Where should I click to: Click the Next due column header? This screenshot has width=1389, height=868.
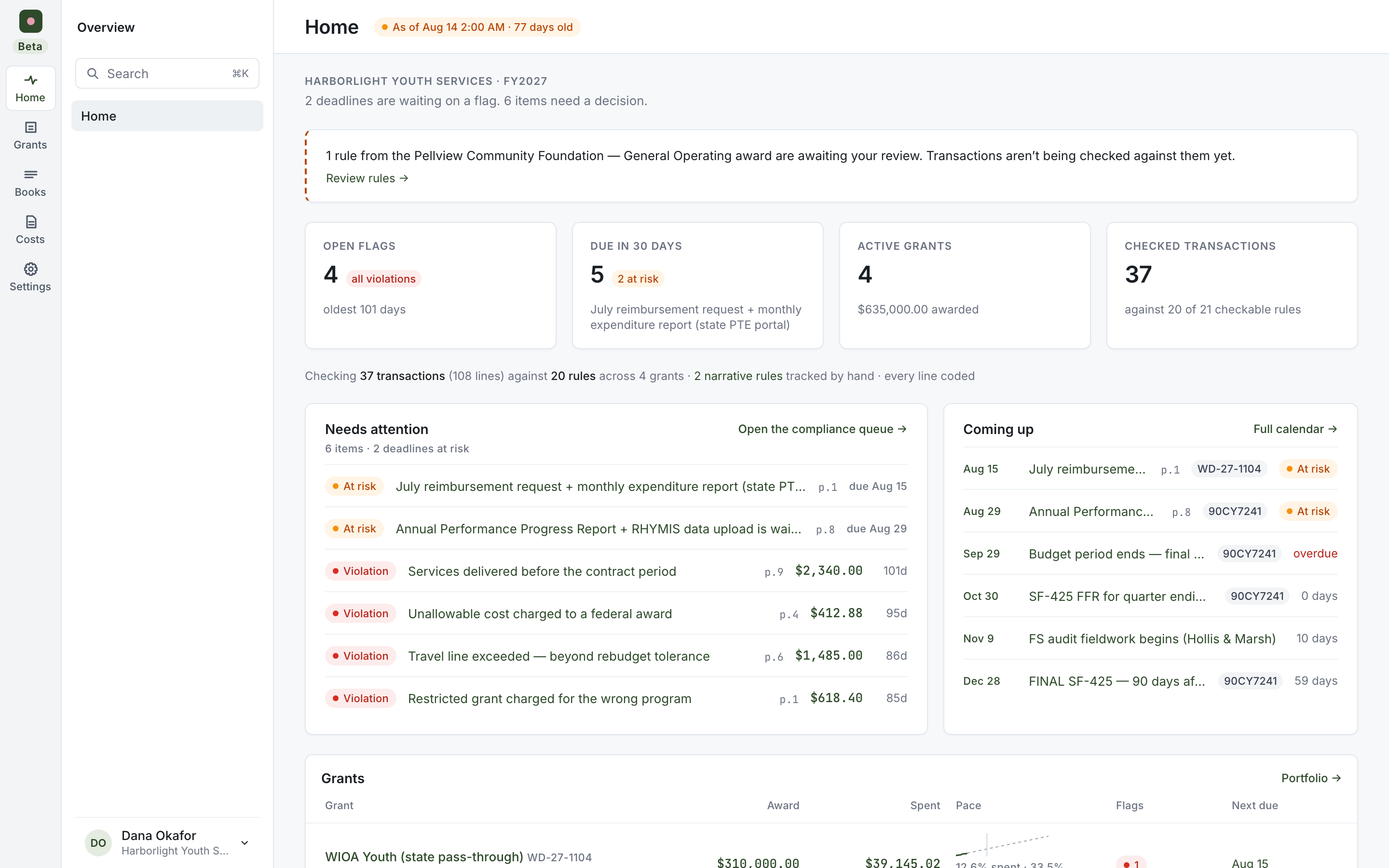(x=1255, y=805)
